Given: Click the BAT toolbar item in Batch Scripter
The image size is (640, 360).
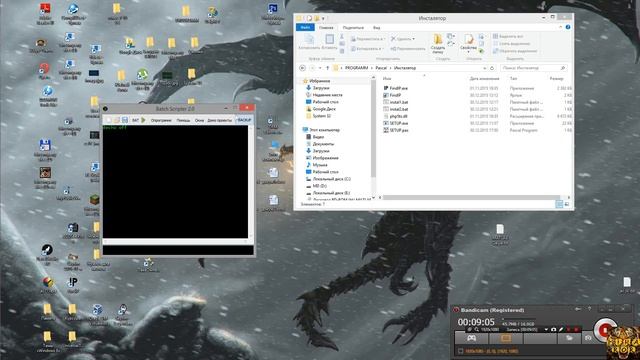Looking at the screenshot, I should pyautogui.click(x=136, y=120).
